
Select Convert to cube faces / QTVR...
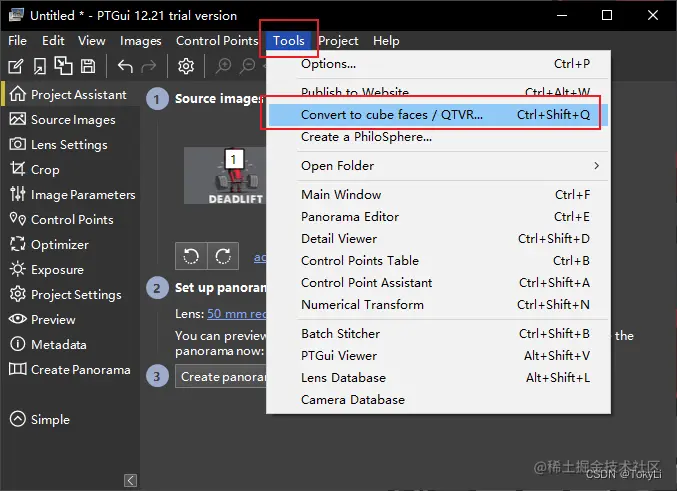[438, 115]
